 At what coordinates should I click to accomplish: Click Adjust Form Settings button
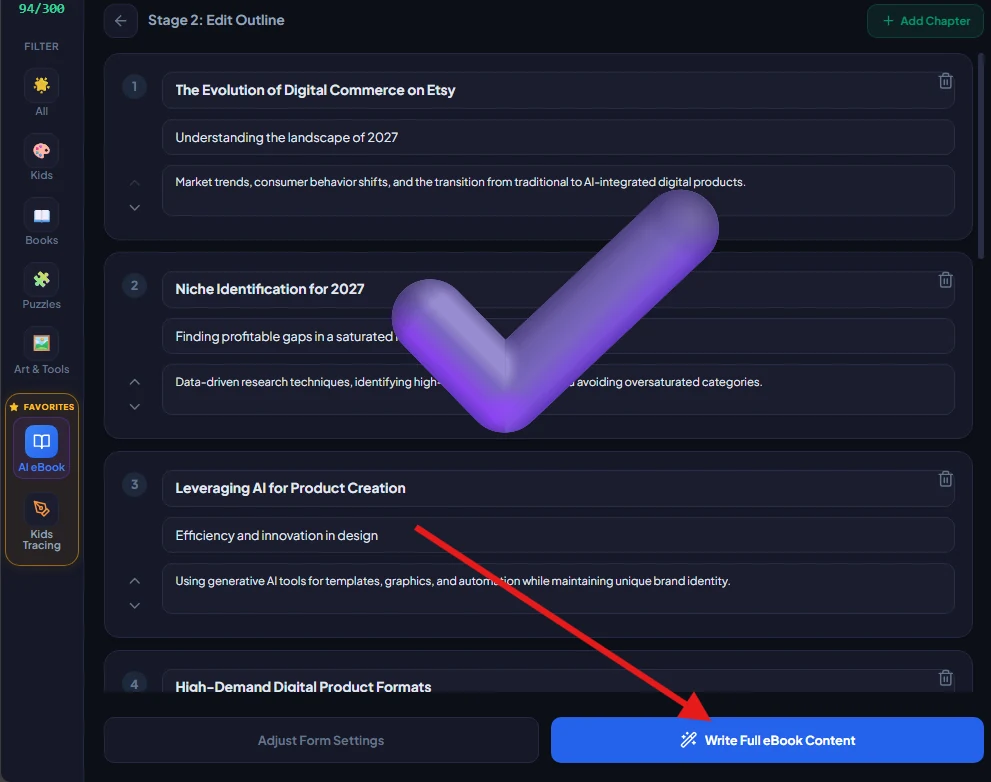[321, 740]
